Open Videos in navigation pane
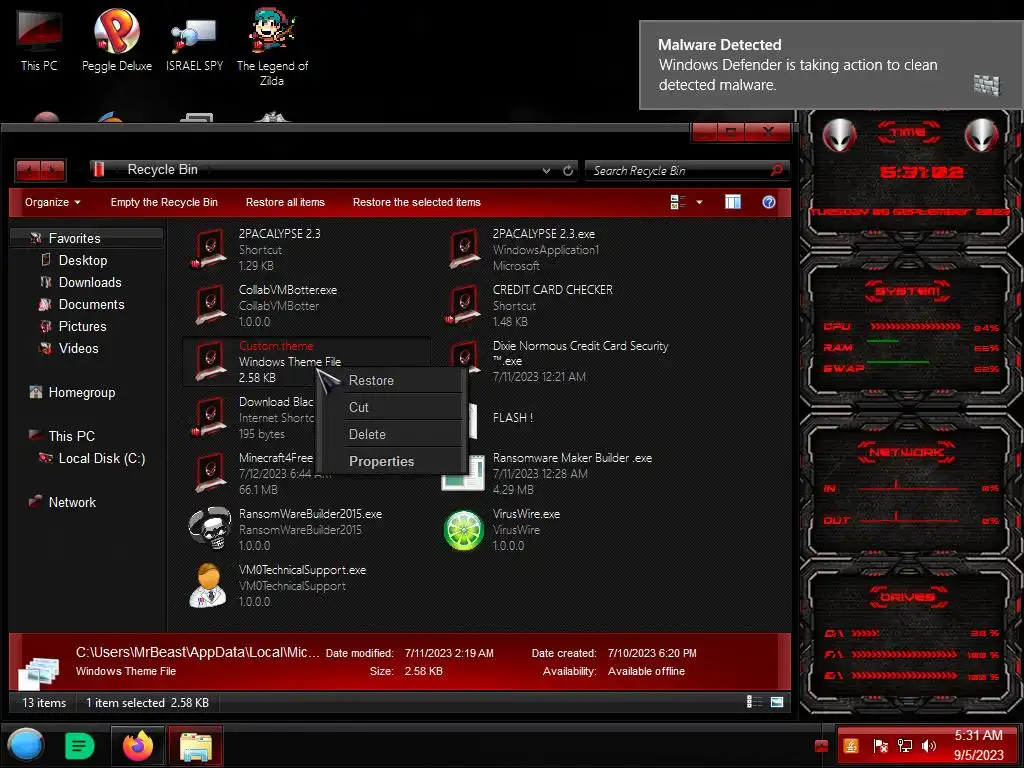The height and width of the screenshot is (768, 1024). (78, 348)
